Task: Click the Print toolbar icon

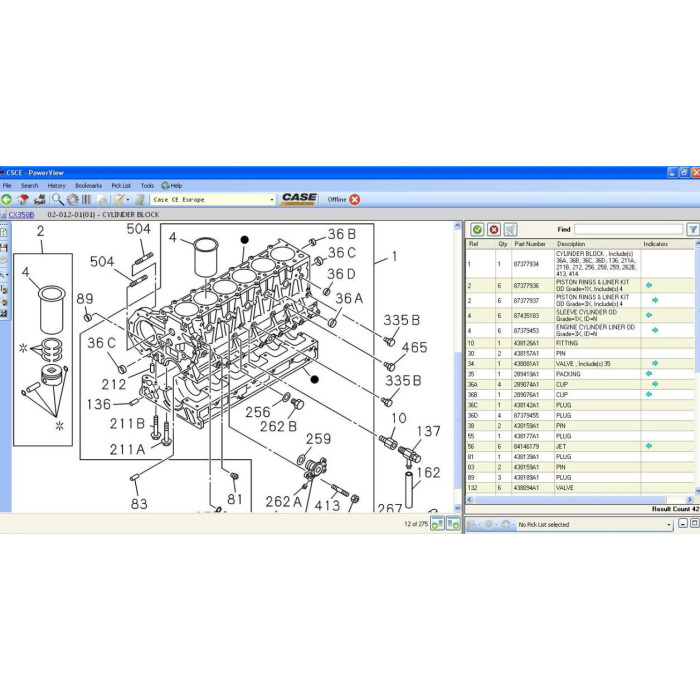Action: pyautogui.click(x=40, y=200)
